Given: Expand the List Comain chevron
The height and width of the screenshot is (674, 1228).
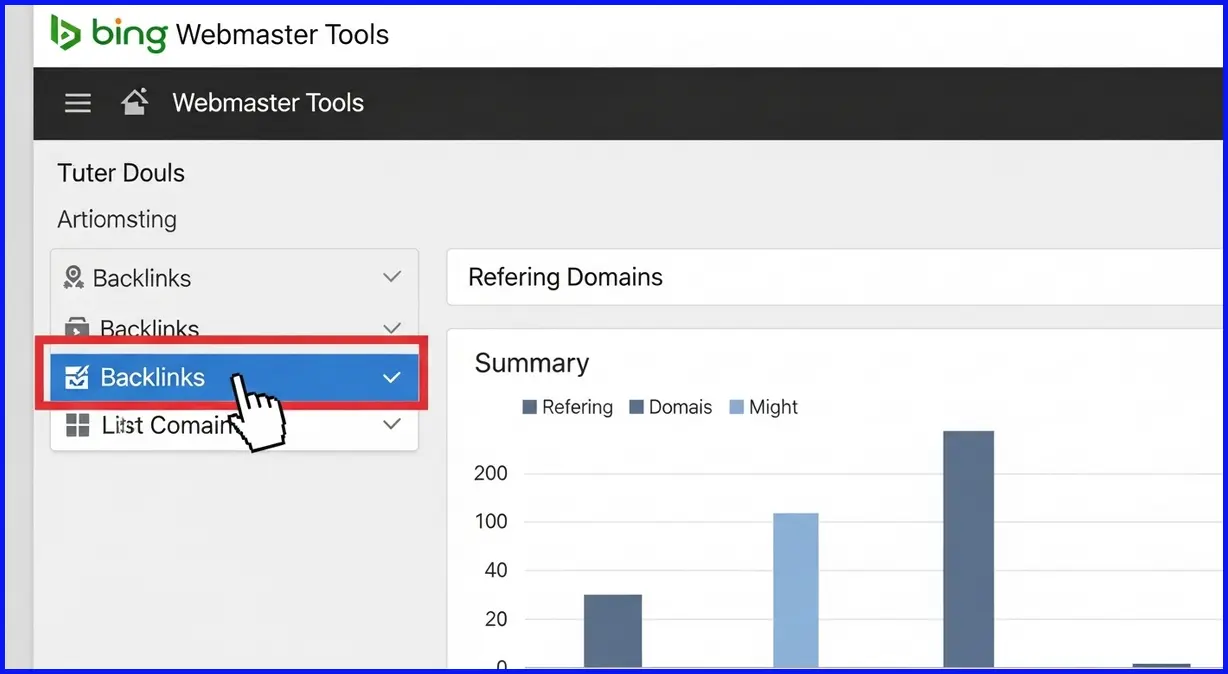Looking at the screenshot, I should pyautogui.click(x=392, y=424).
